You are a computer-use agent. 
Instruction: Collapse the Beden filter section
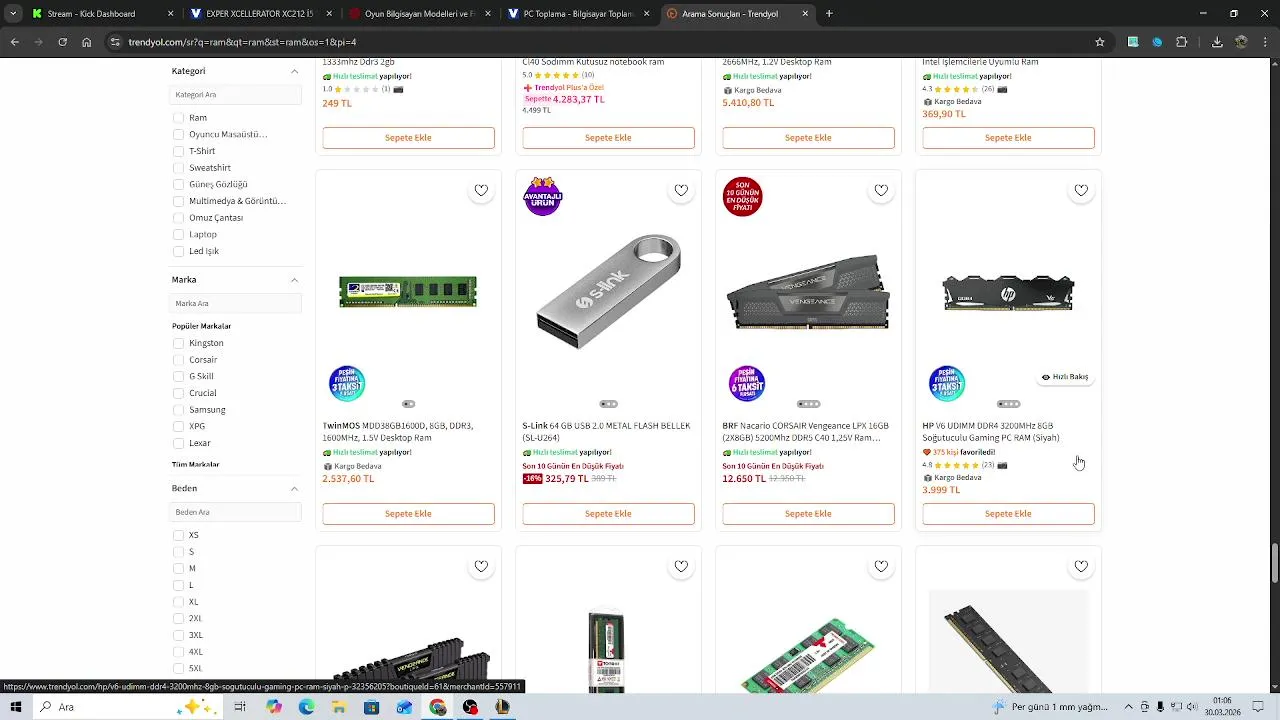pos(294,488)
